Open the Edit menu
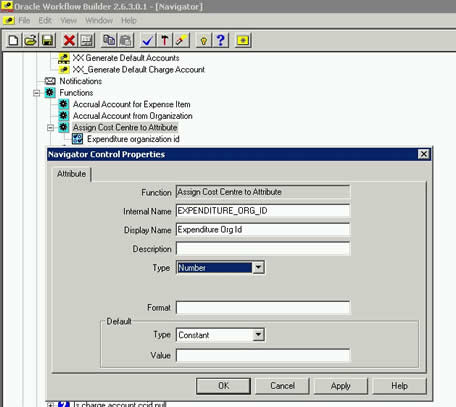 [x=45, y=20]
